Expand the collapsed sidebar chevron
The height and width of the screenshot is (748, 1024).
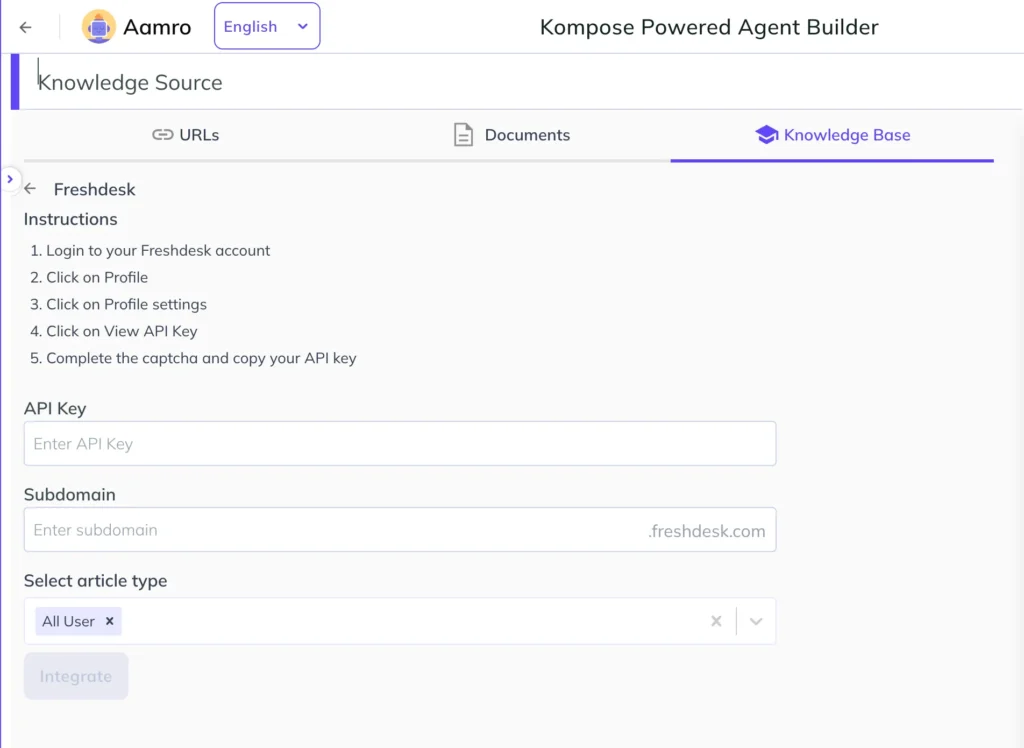(10, 179)
